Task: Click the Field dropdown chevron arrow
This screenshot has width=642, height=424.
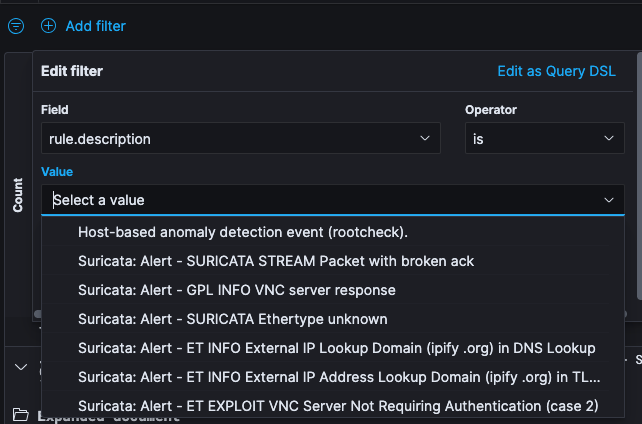Action: click(x=425, y=139)
